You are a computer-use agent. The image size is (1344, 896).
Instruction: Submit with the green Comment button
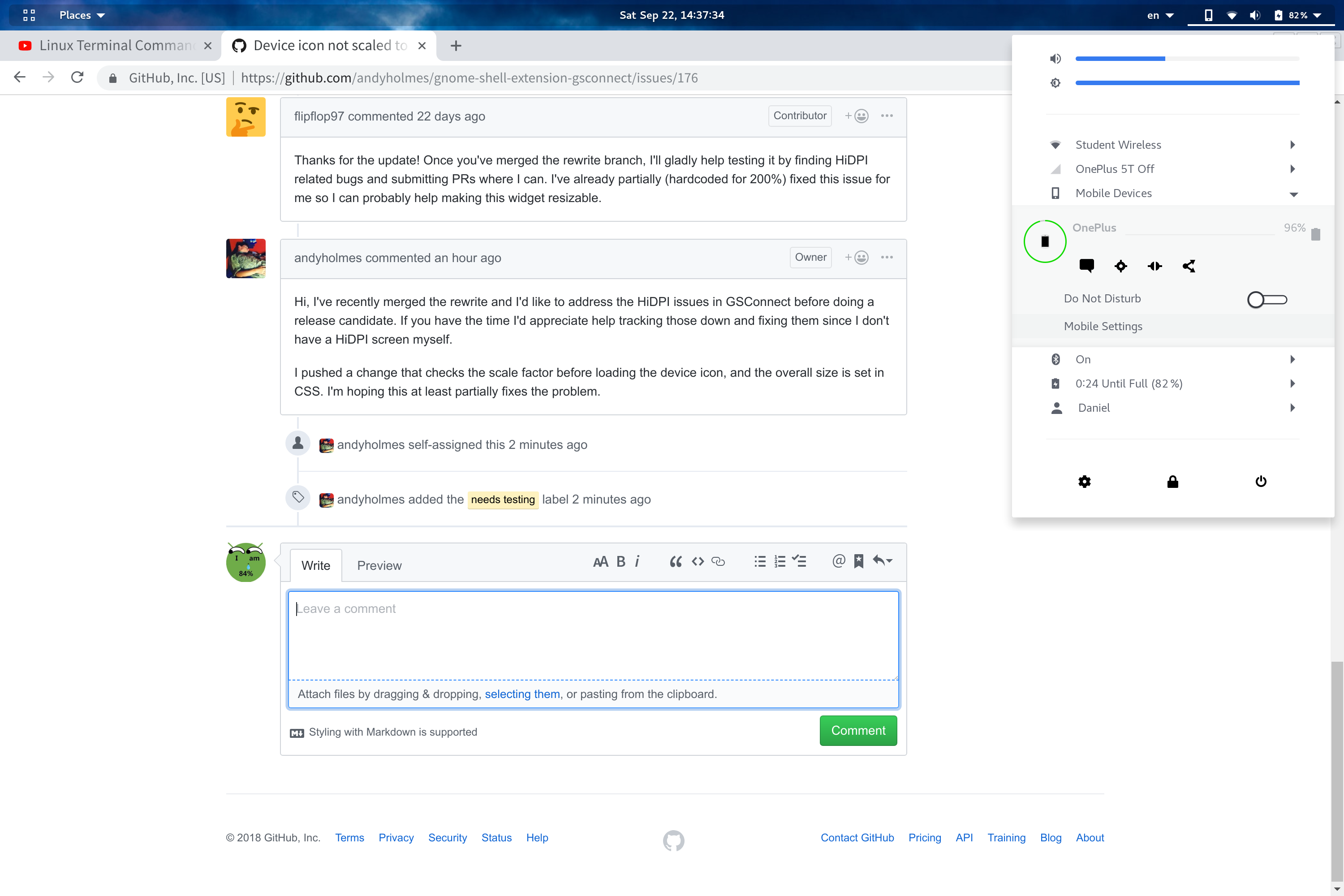click(x=858, y=731)
